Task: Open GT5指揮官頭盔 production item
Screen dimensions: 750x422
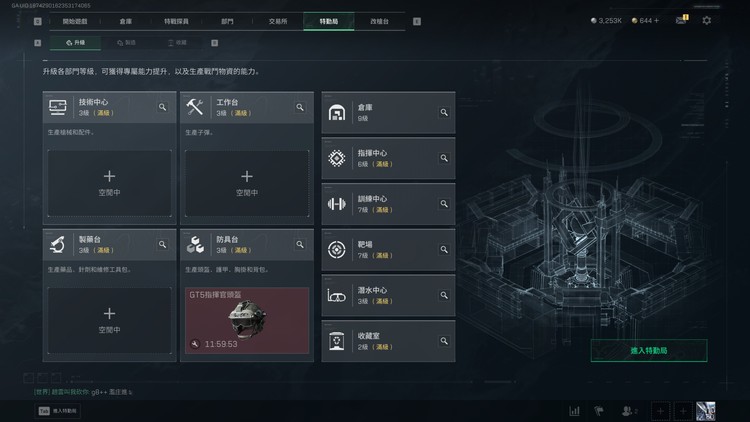Action: (247, 321)
